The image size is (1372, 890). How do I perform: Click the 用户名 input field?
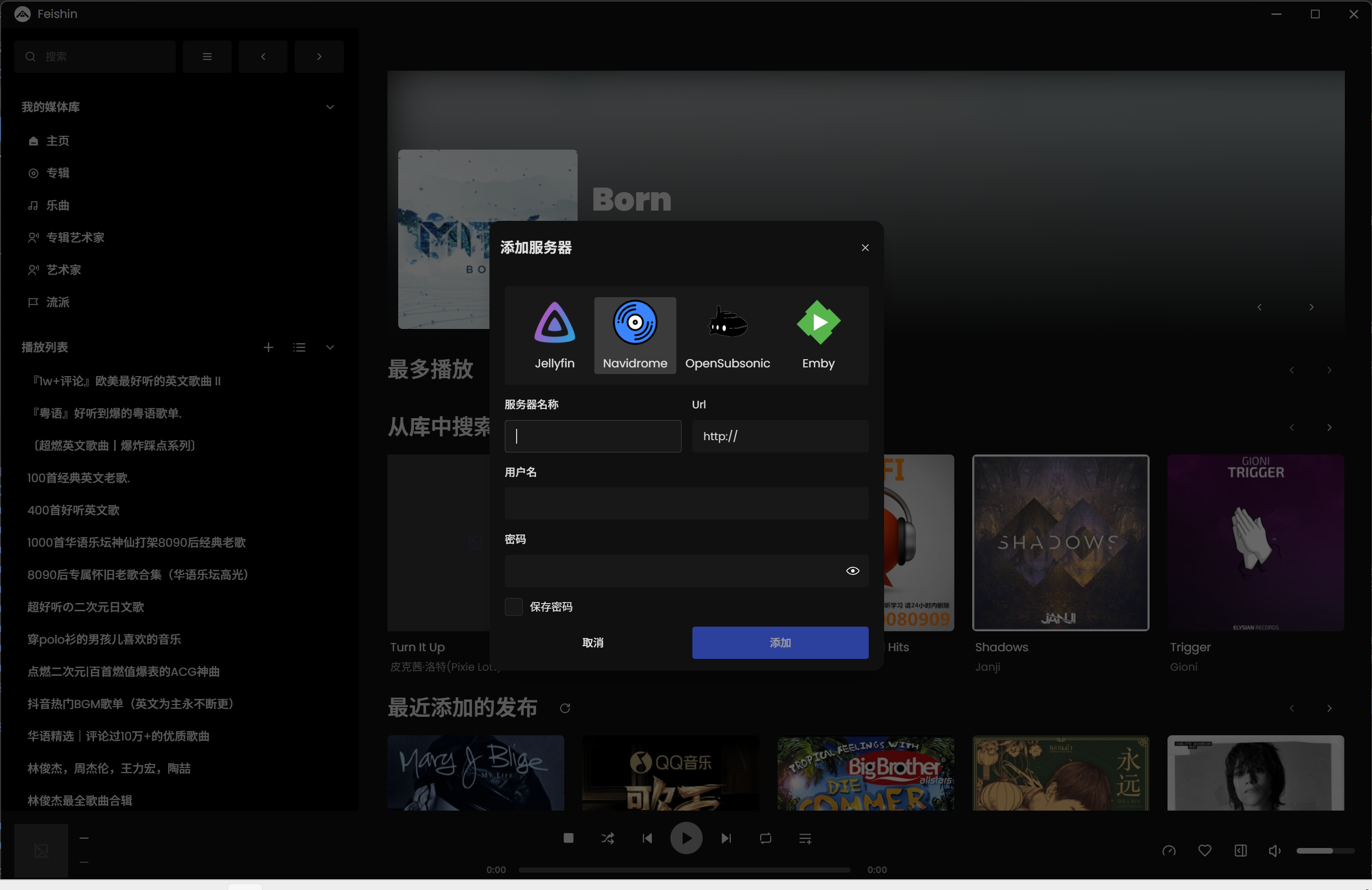tap(686, 504)
